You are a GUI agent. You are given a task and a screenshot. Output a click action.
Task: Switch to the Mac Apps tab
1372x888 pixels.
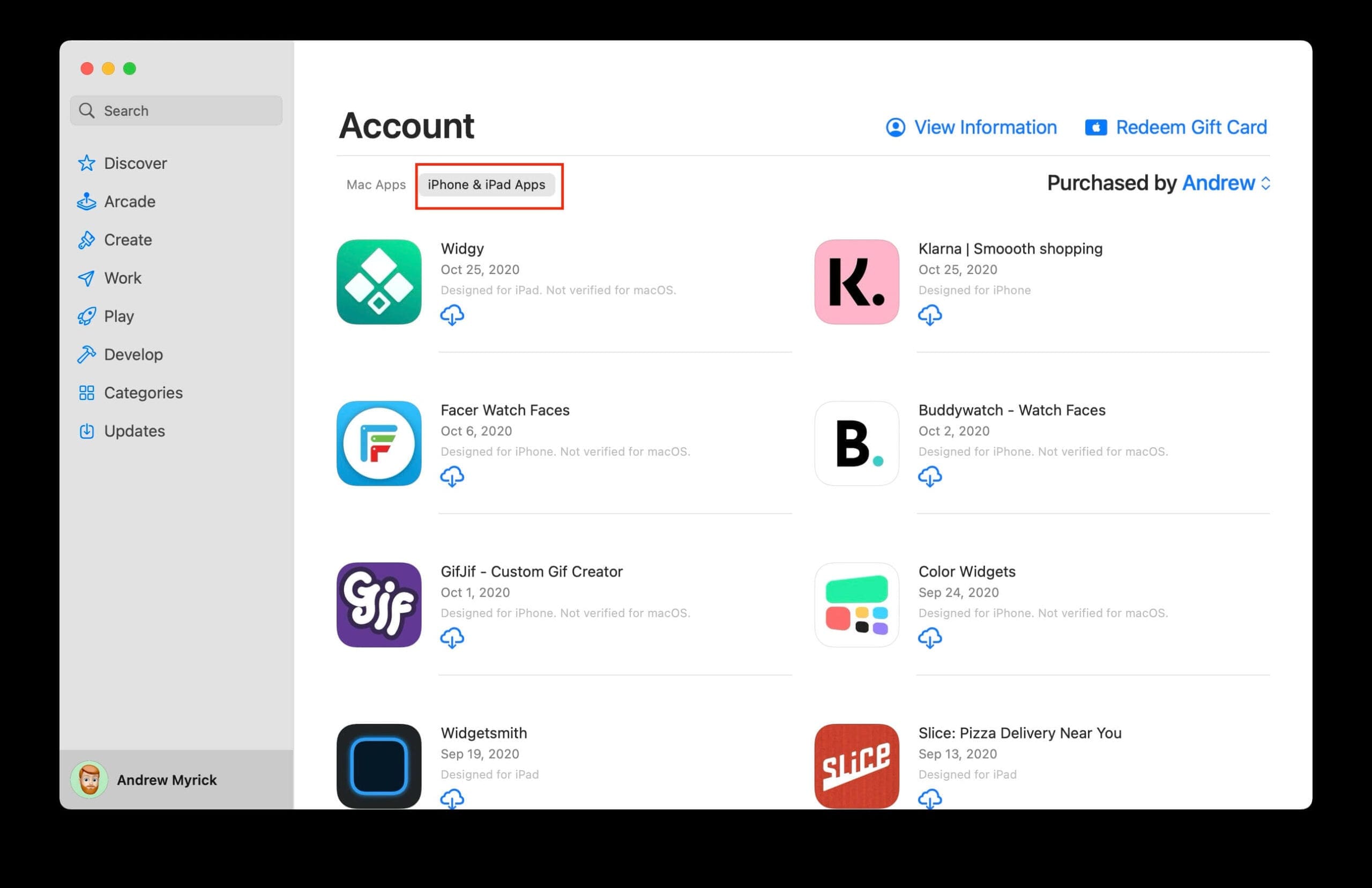(x=376, y=184)
